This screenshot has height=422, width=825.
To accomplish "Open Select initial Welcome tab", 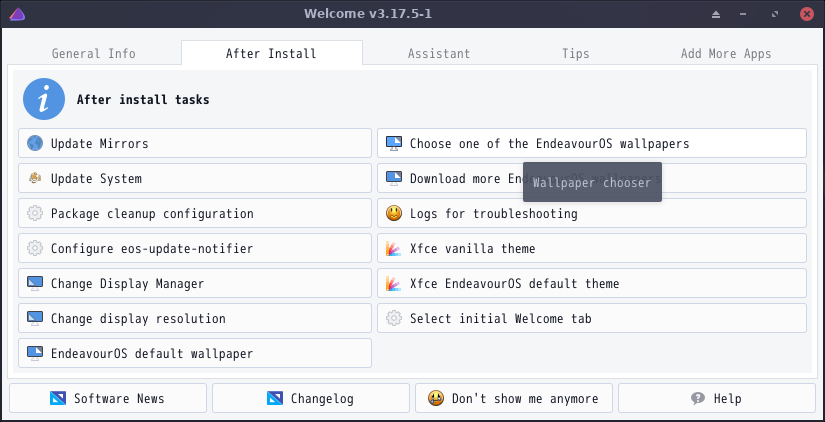I will tap(592, 318).
